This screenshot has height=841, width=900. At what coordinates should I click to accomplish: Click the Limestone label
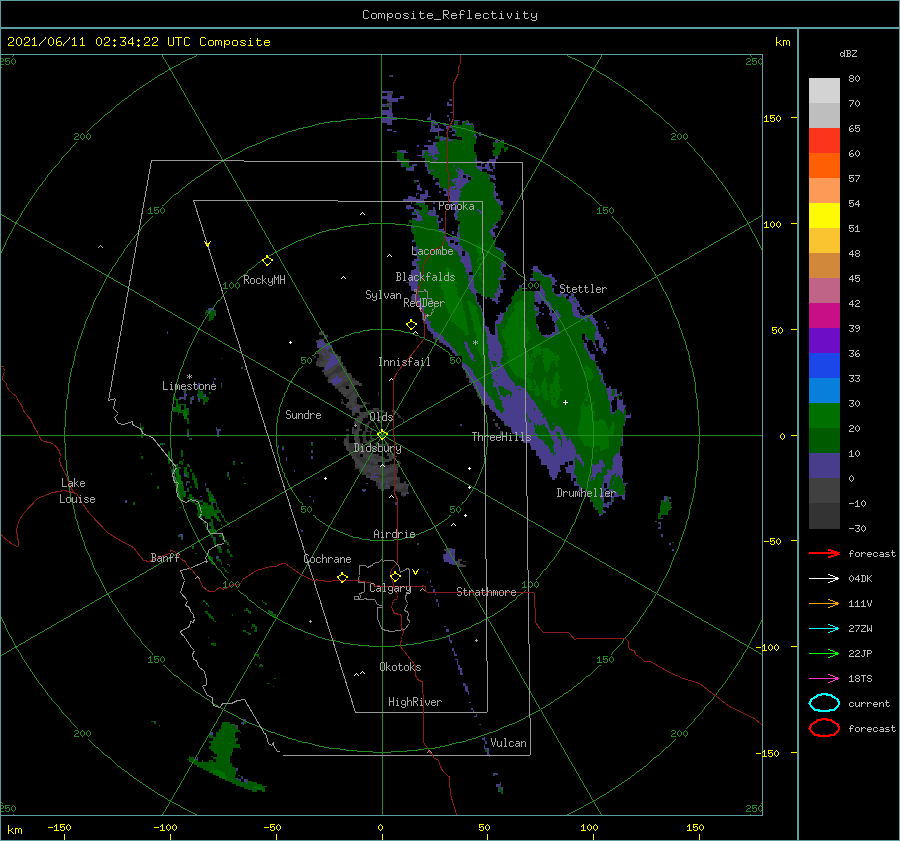(189, 386)
